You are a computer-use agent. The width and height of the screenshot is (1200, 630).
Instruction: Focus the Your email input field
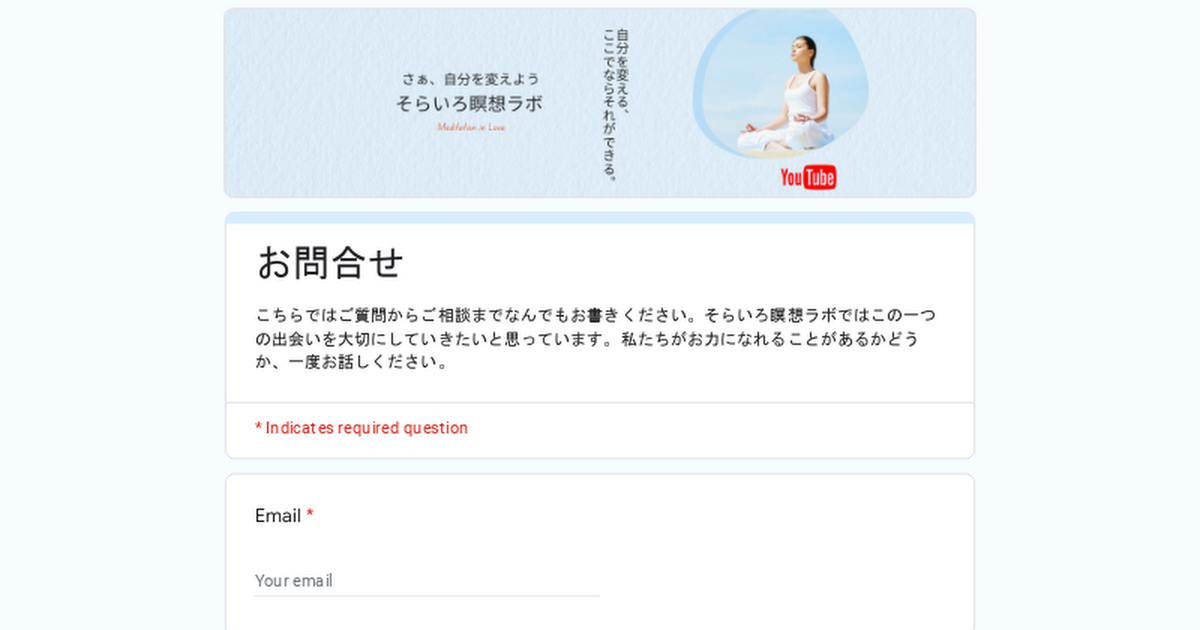(x=427, y=580)
